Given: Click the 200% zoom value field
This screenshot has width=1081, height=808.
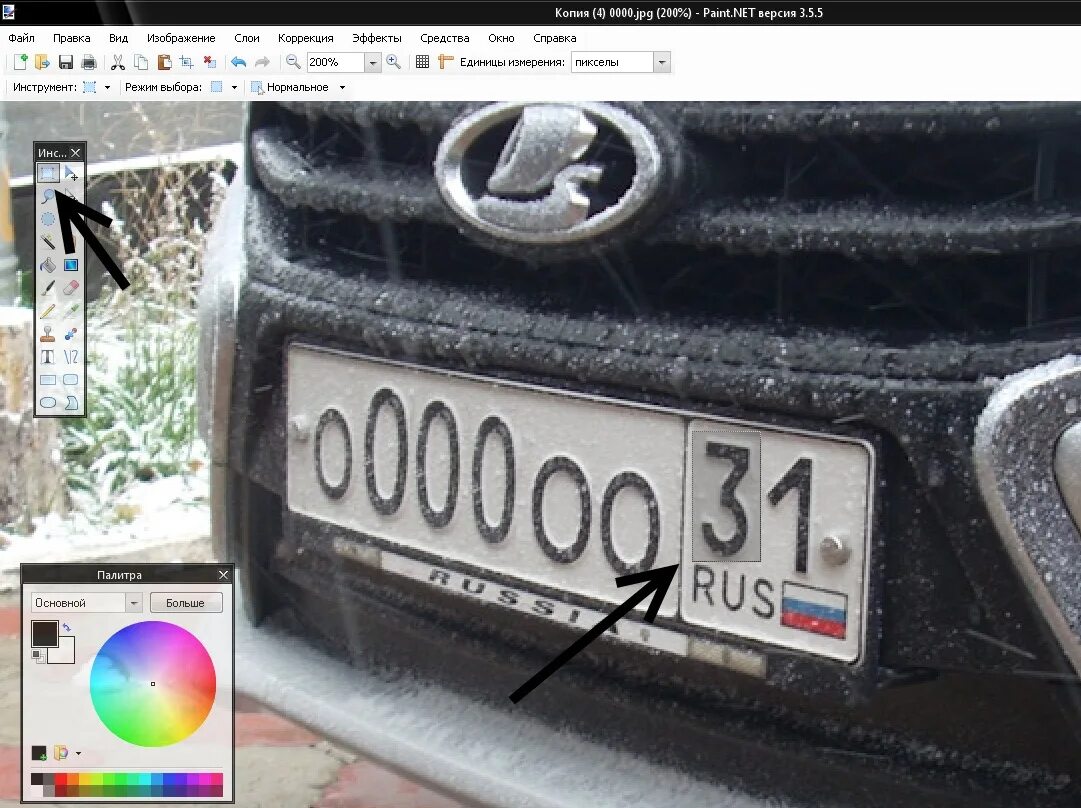Looking at the screenshot, I should click(x=334, y=63).
